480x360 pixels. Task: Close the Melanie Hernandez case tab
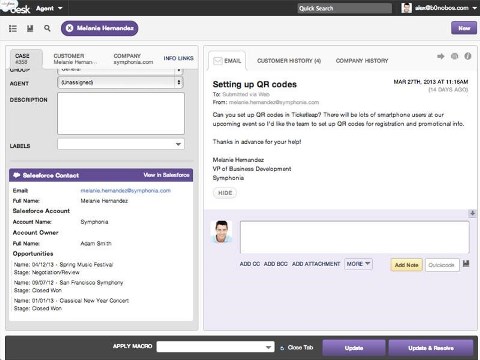coord(69,28)
